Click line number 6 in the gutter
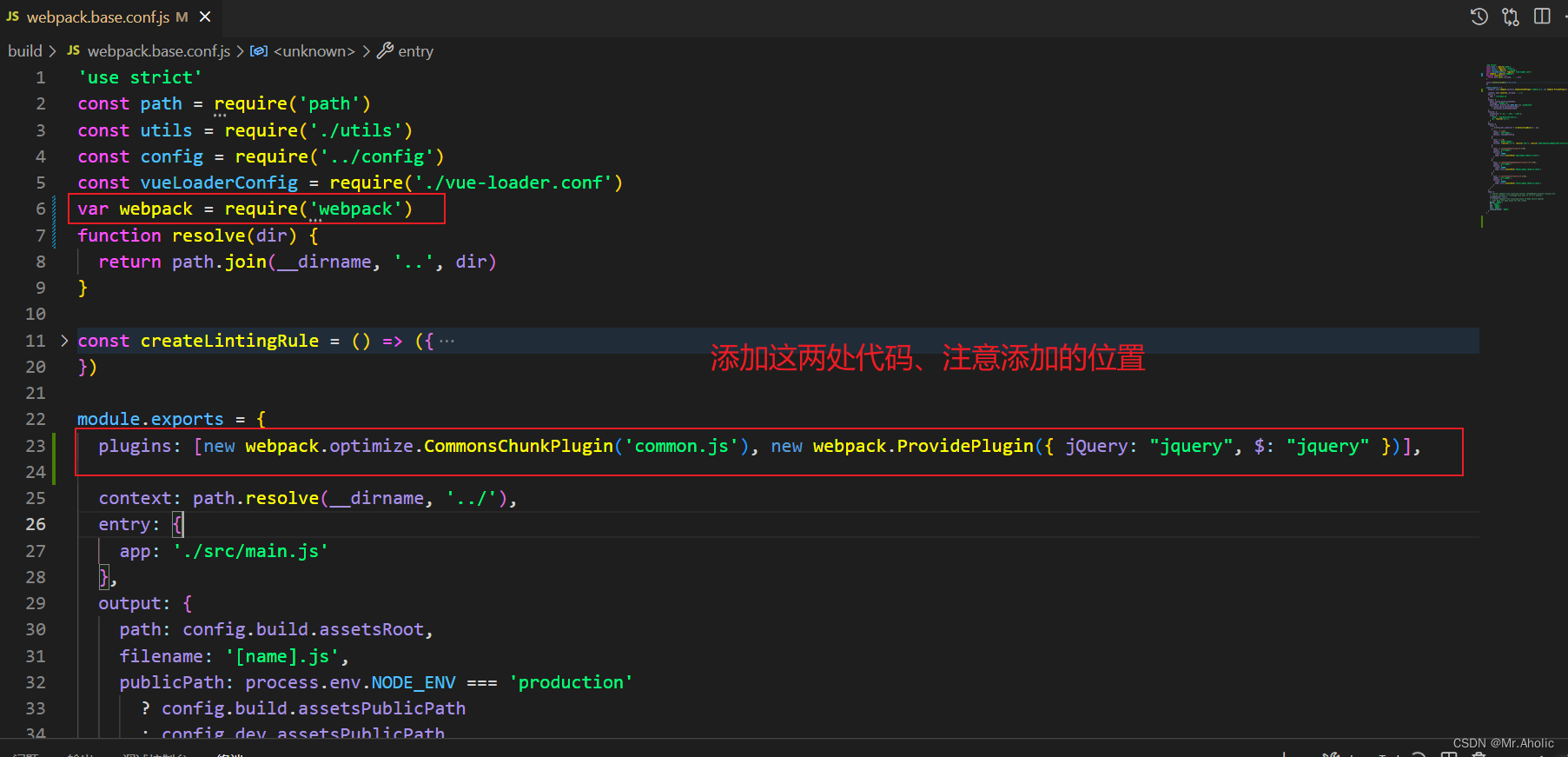The width and height of the screenshot is (1568, 757). [40, 209]
